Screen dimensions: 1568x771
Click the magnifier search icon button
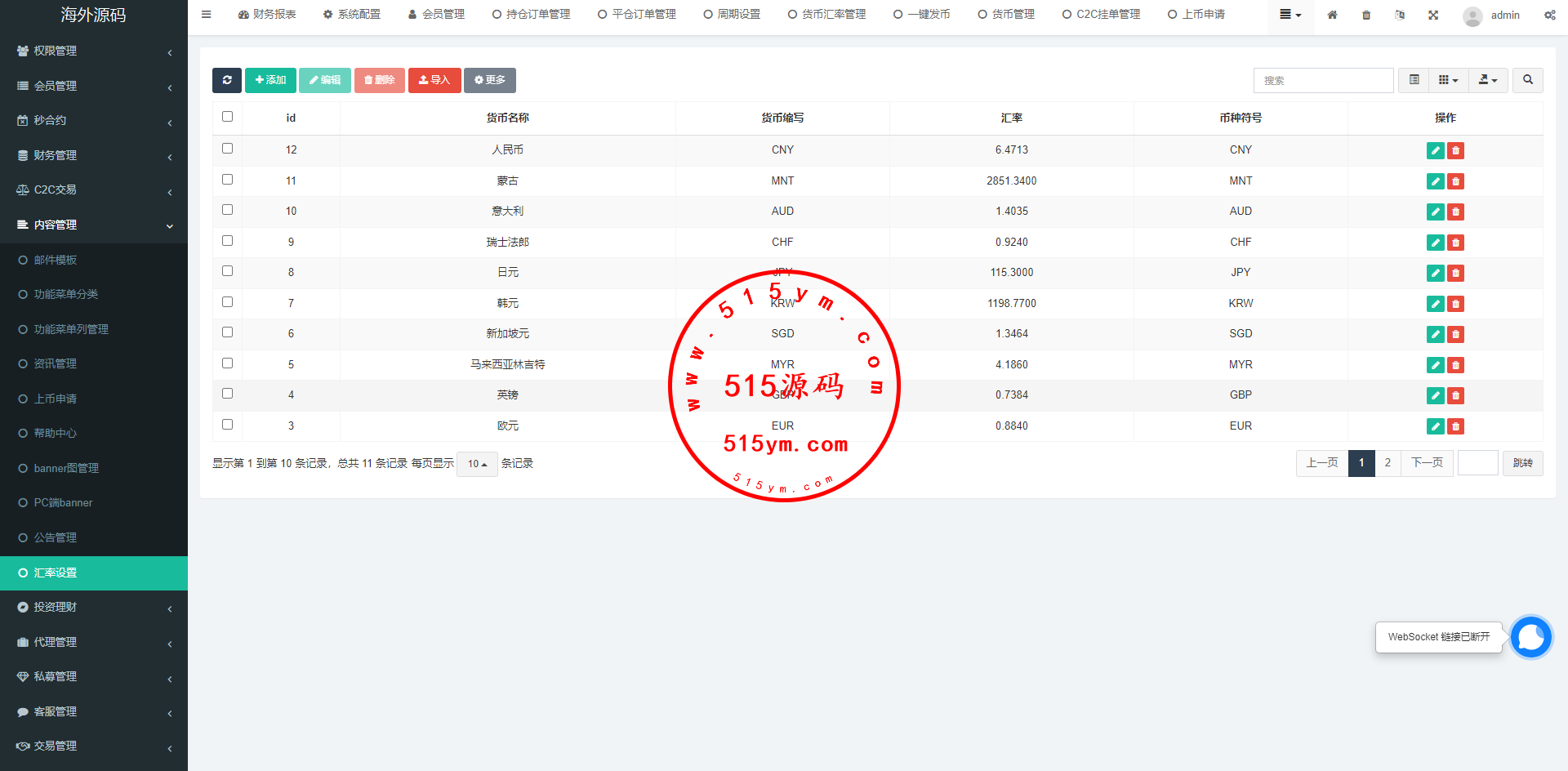(x=1527, y=80)
